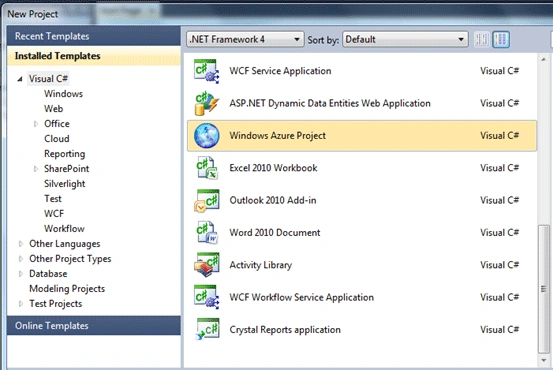This screenshot has height=370, width=553.
Task: Expand the Office node
Action: (36, 124)
